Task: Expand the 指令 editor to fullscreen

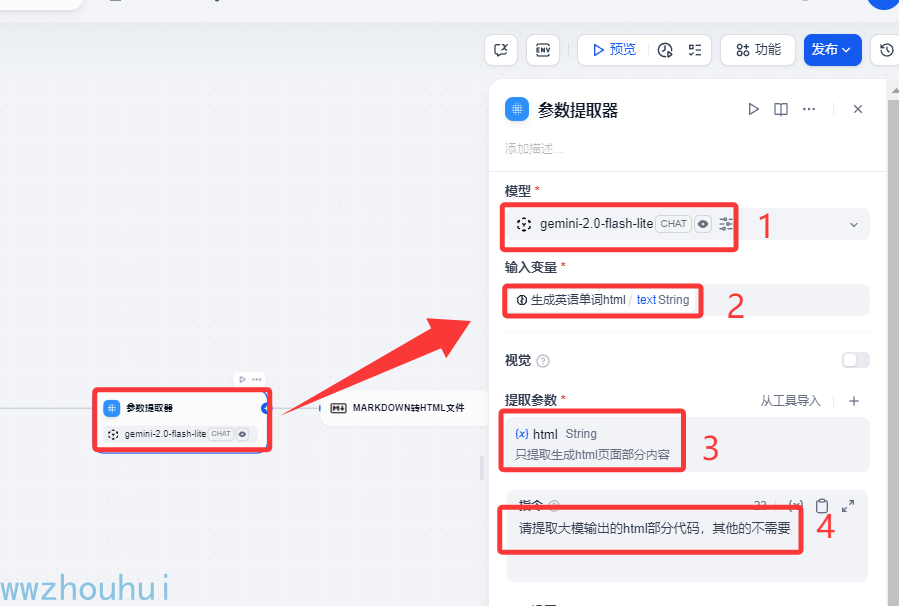Action: [x=848, y=506]
